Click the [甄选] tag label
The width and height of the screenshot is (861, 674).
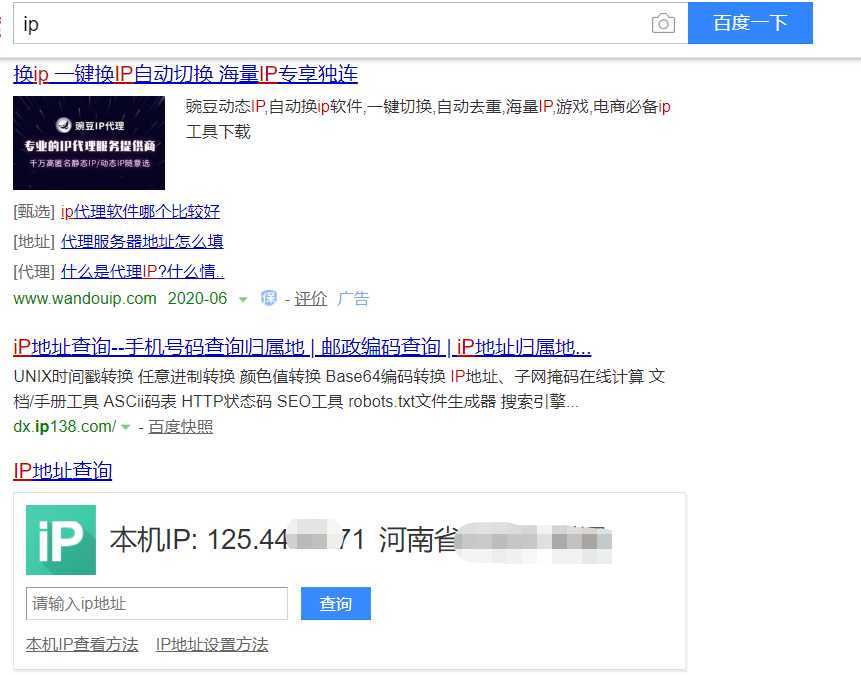point(34,211)
